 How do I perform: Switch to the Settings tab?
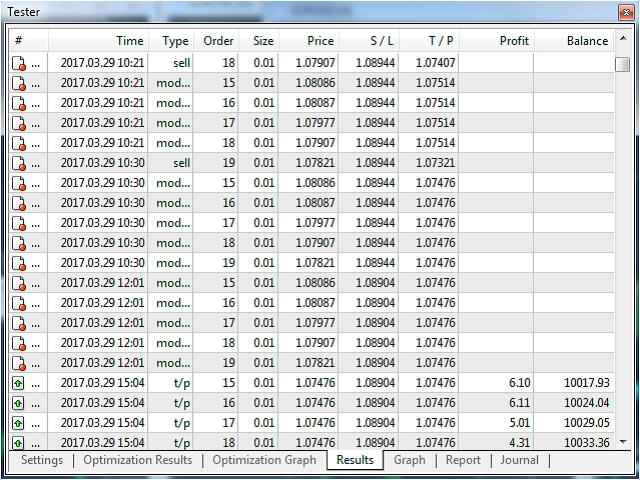[x=41, y=460]
